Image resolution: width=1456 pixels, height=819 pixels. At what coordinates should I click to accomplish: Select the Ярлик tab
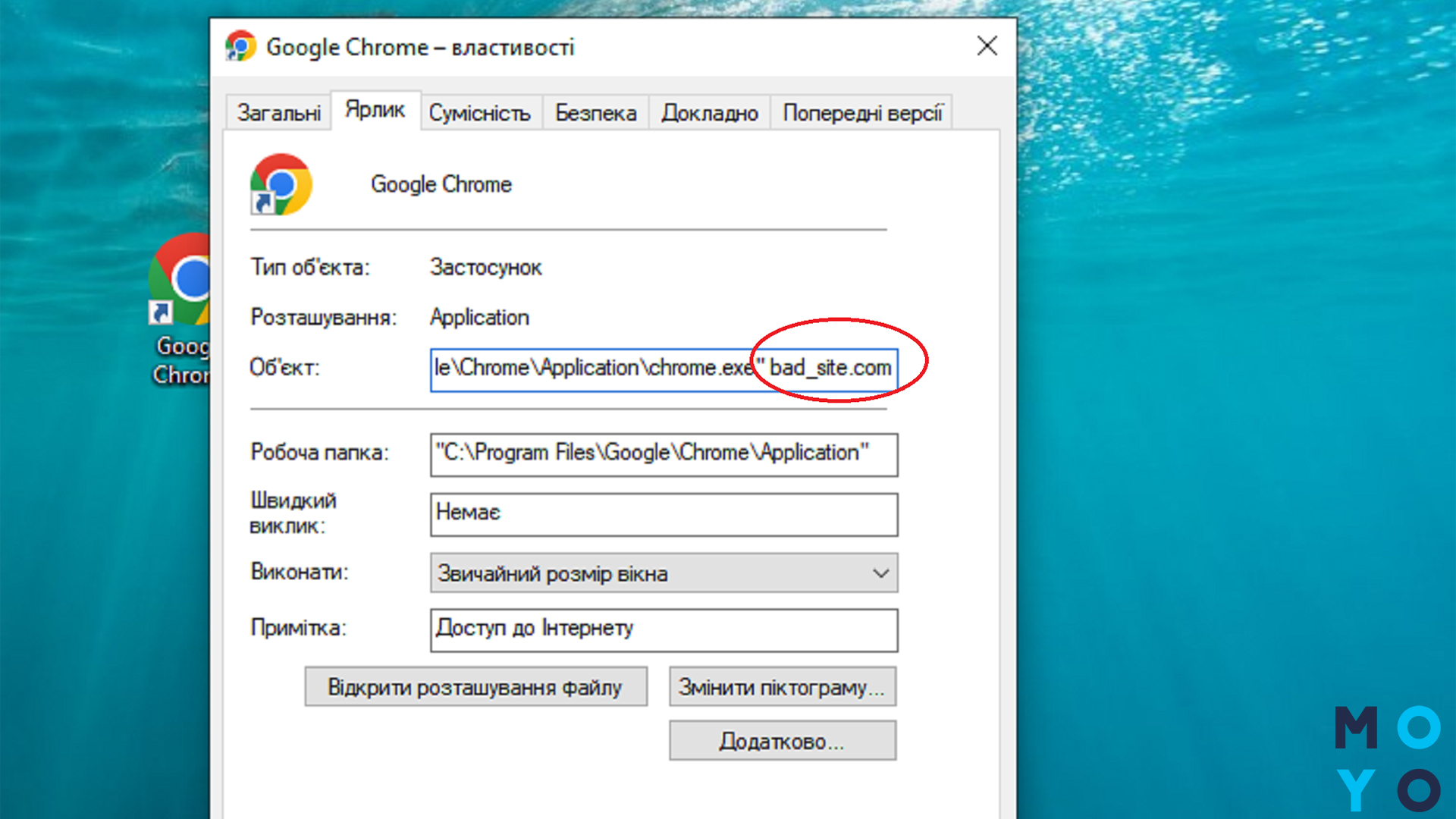(375, 110)
